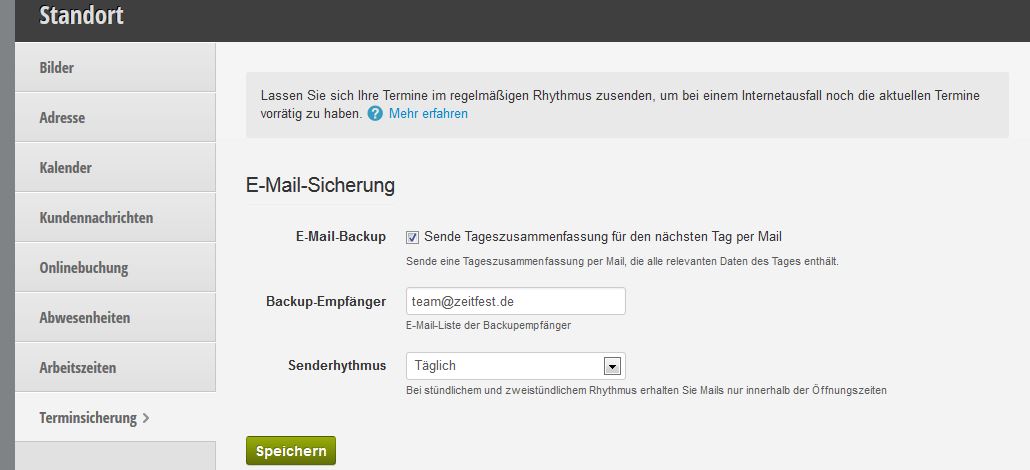Click the Backup-Empfänger email input field

click(x=515, y=301)
